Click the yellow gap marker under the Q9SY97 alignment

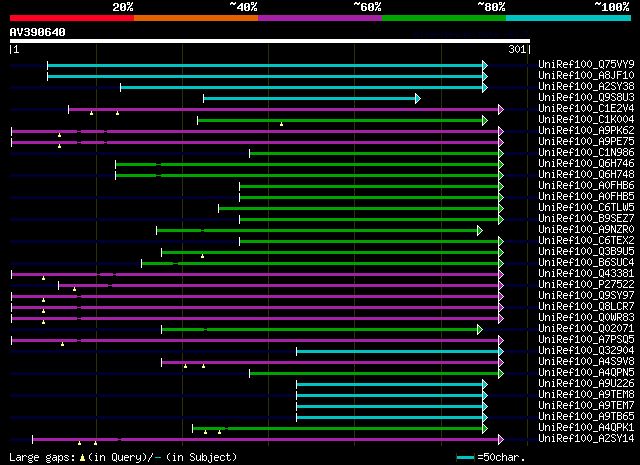click(x=43, y=300)
